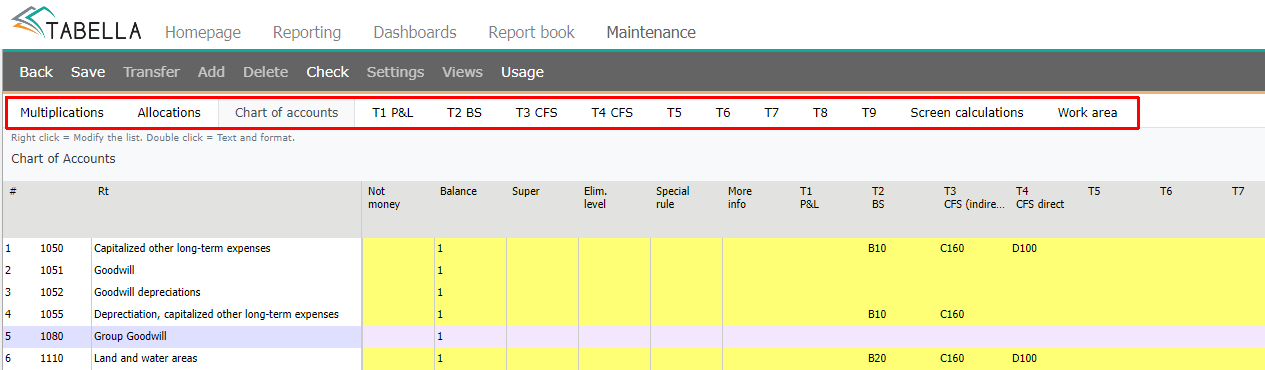This screenshot has width=1265, height=370.
Task: Switch to the T9 tab
Action: point(869,112)
